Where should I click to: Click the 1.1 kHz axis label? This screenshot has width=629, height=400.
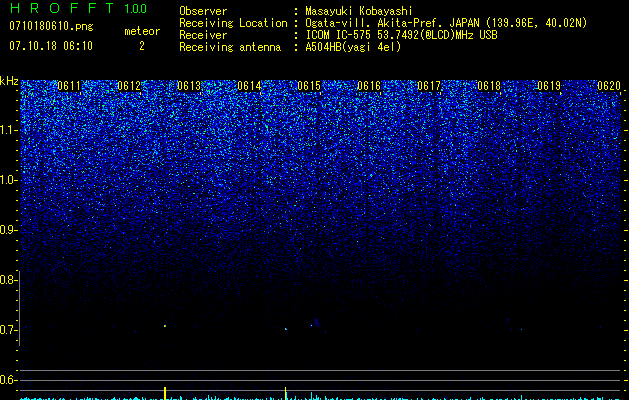[x=8, y=130]
